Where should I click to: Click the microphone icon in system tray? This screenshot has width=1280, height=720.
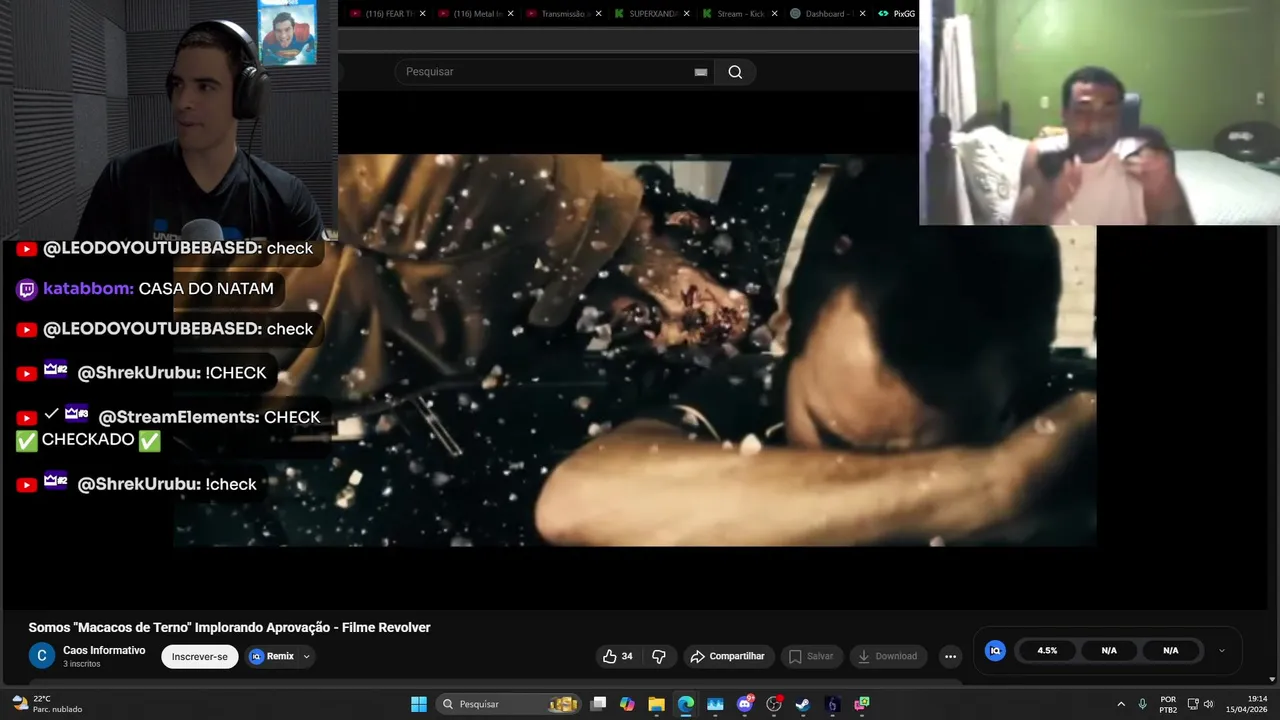point(1142,704)
